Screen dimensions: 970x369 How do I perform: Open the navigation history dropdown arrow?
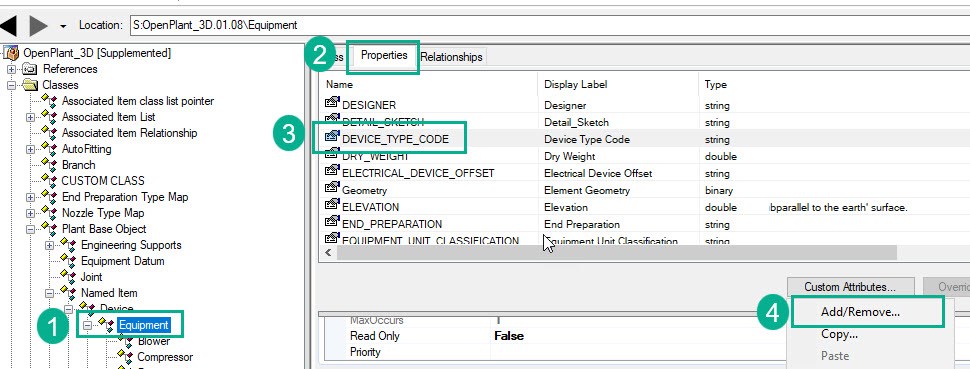click(x=62, y=27)
